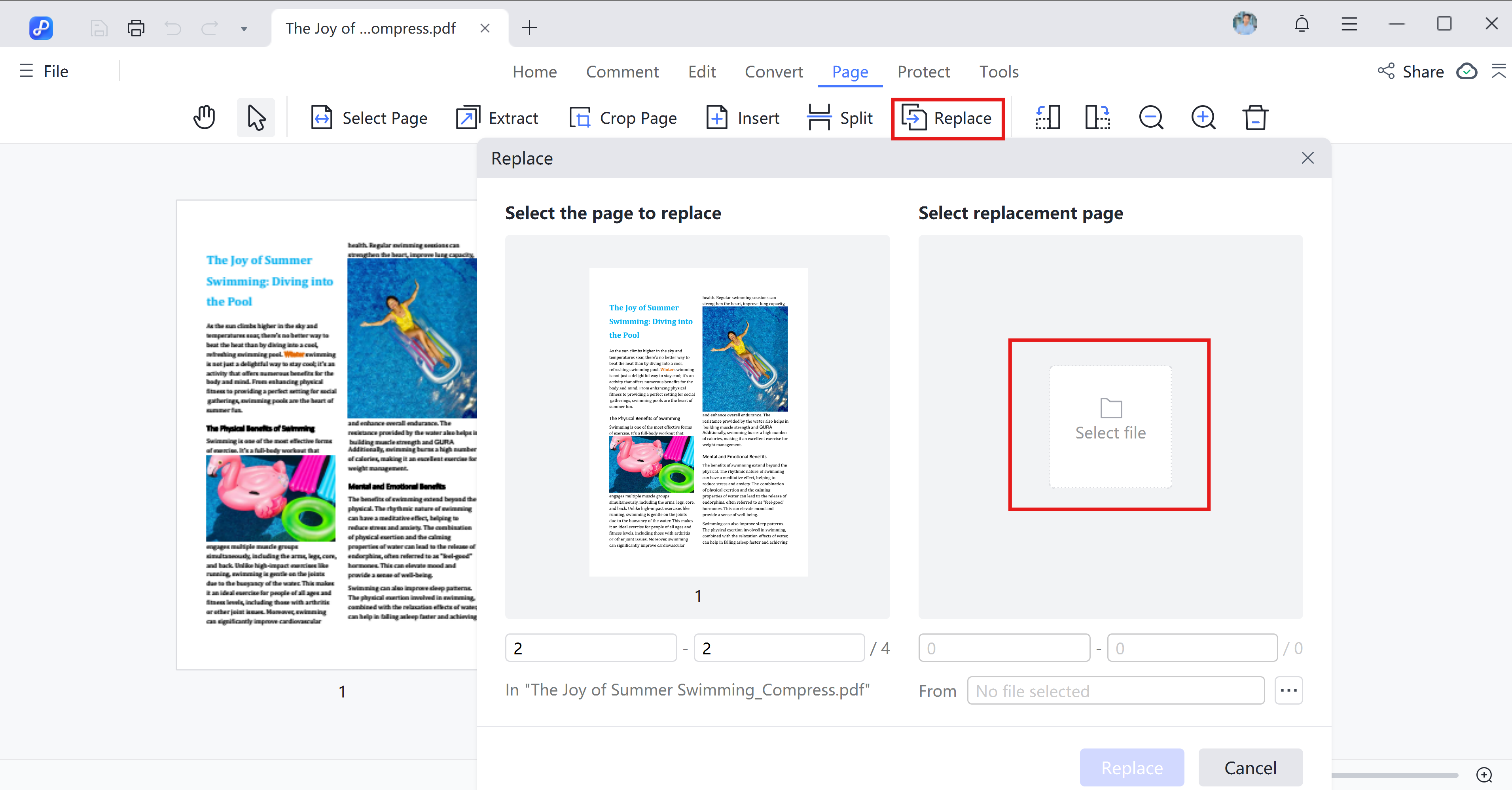Click the Insert page icon
1512x790 pixels.
pos(717,118)
